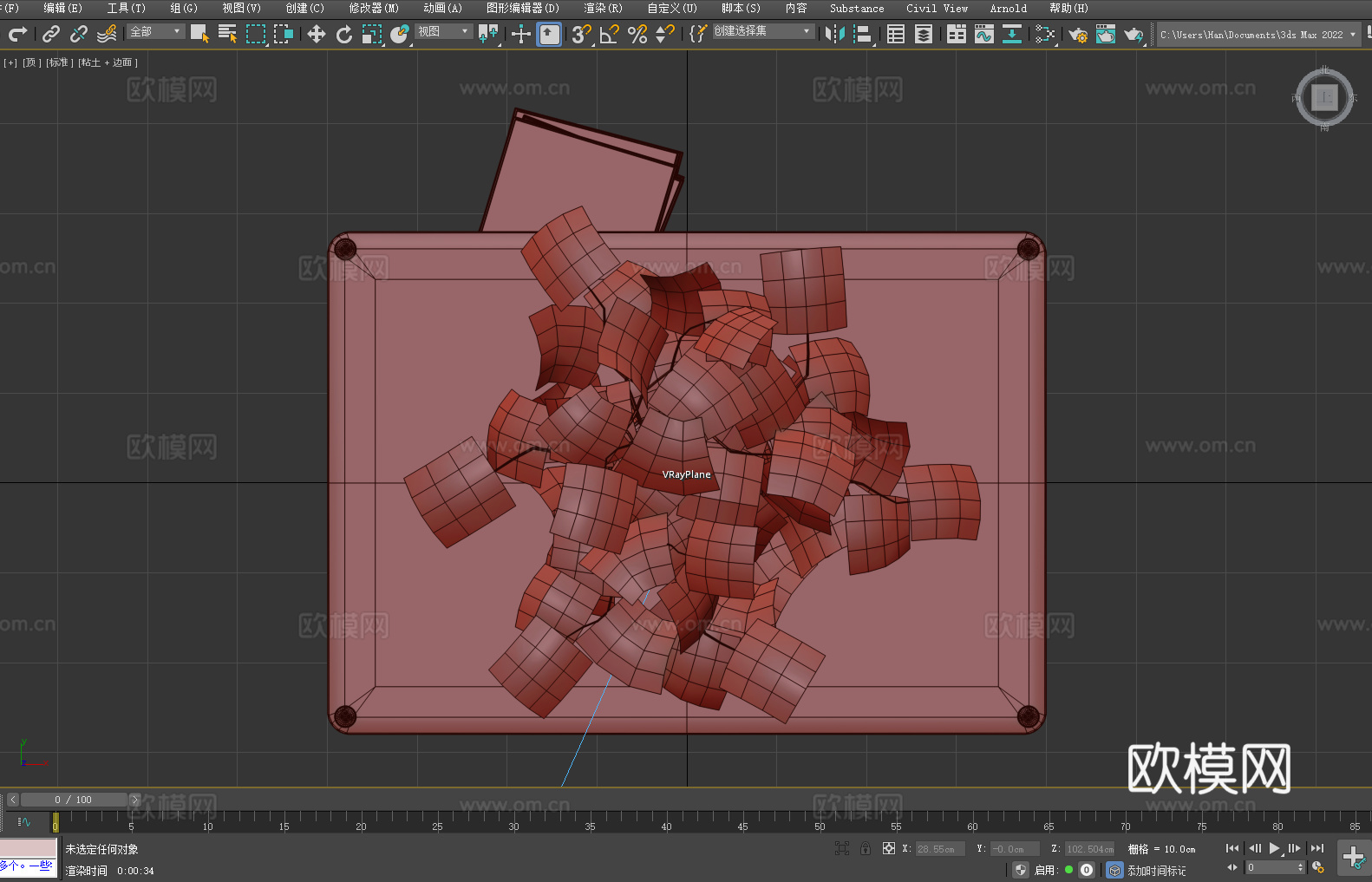Viewport: 1372px width, 882px height.
Task: Click the 0 / 100 time slider handle
Action: click(74, 800)
